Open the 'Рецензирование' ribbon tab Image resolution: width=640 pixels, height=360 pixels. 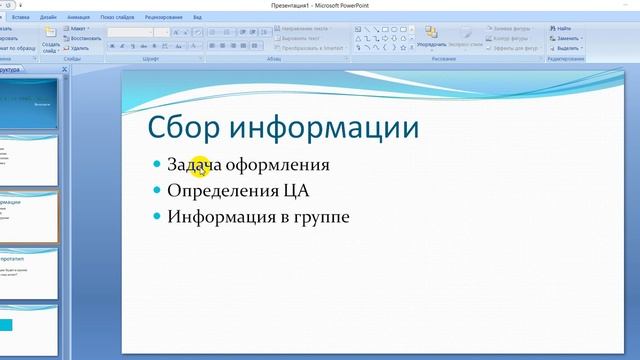click(164, 17)
